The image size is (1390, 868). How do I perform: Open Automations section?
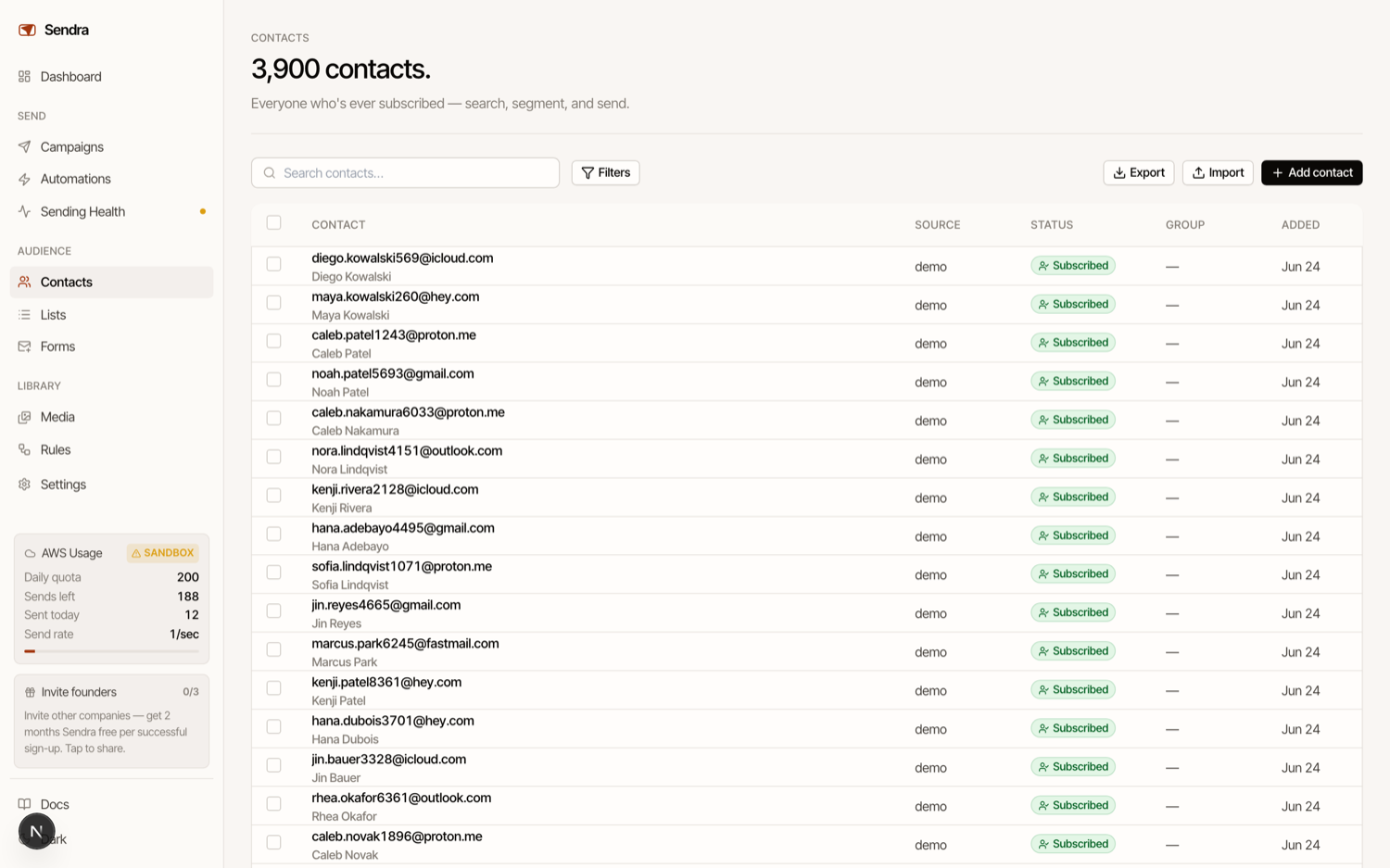click(x=111, y=179)
